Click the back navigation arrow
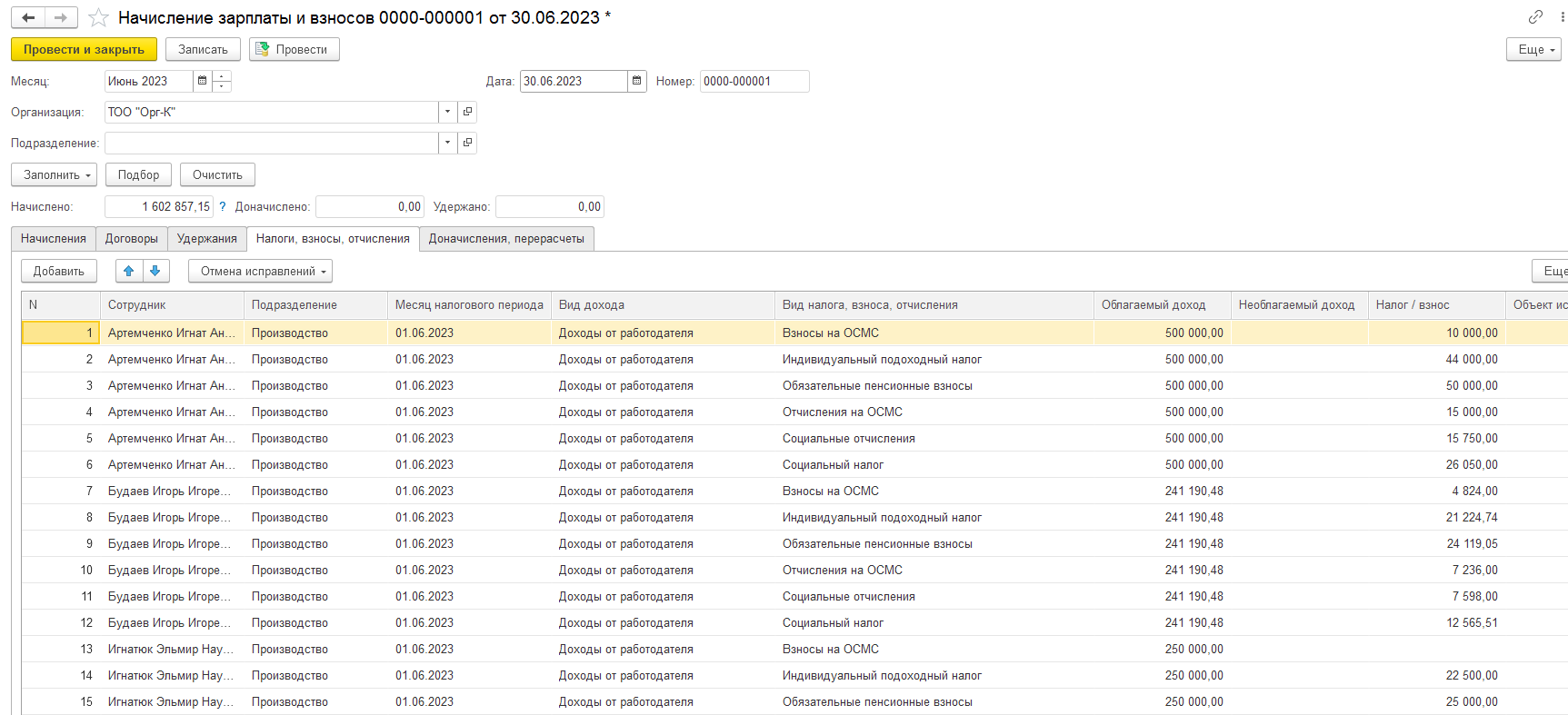Image resolution: width=1568 pixels, height=715 pixels. [28, 18]
